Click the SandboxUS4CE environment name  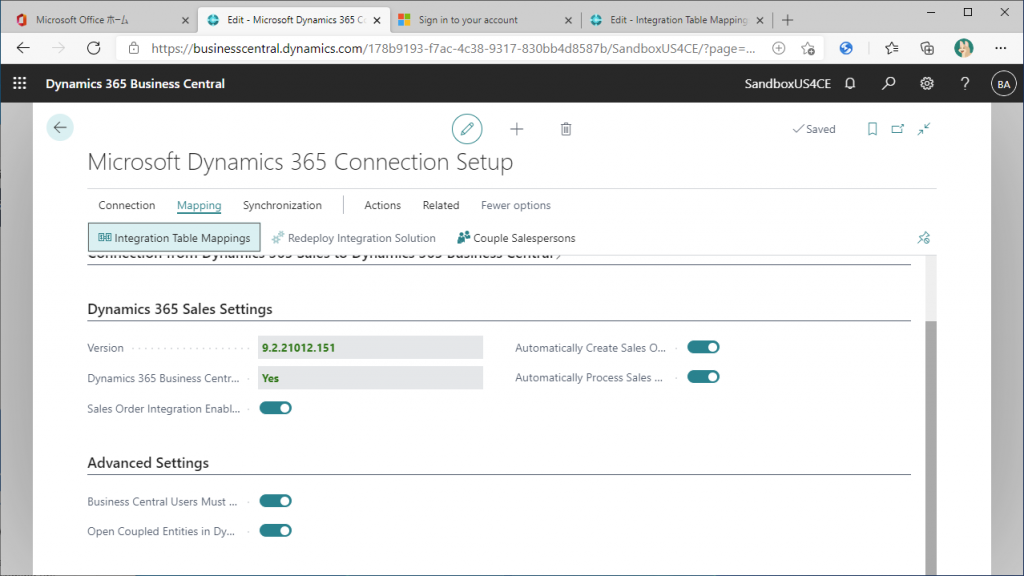[x=788, y=84]
